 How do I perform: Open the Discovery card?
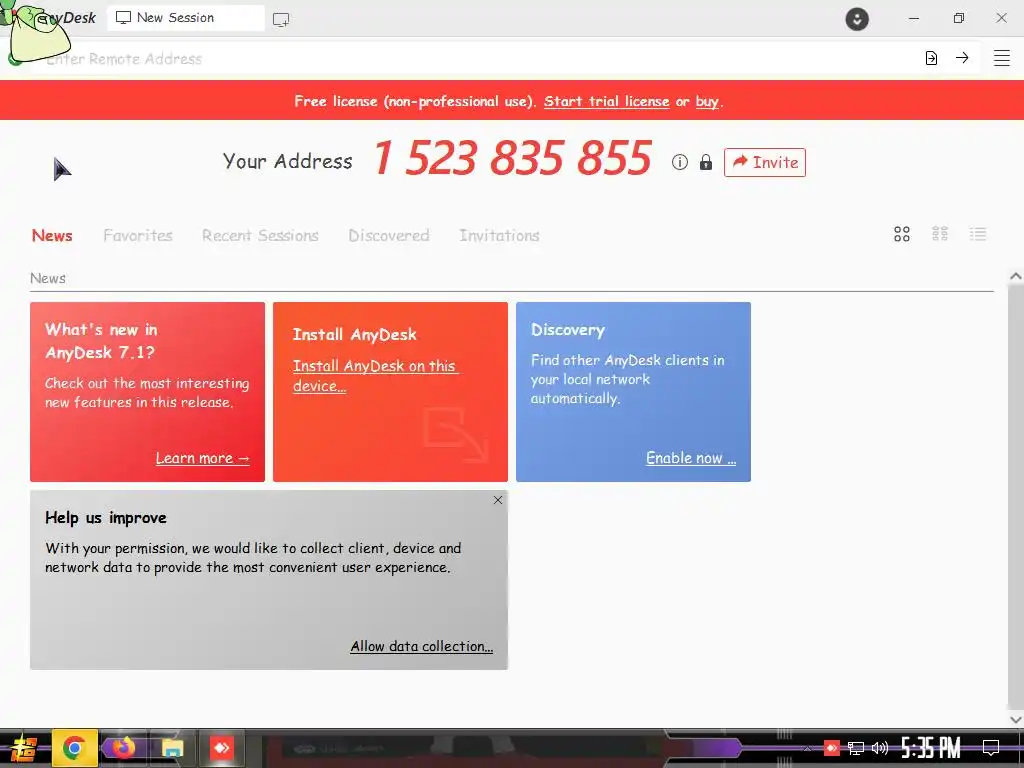tap(633, 392)
